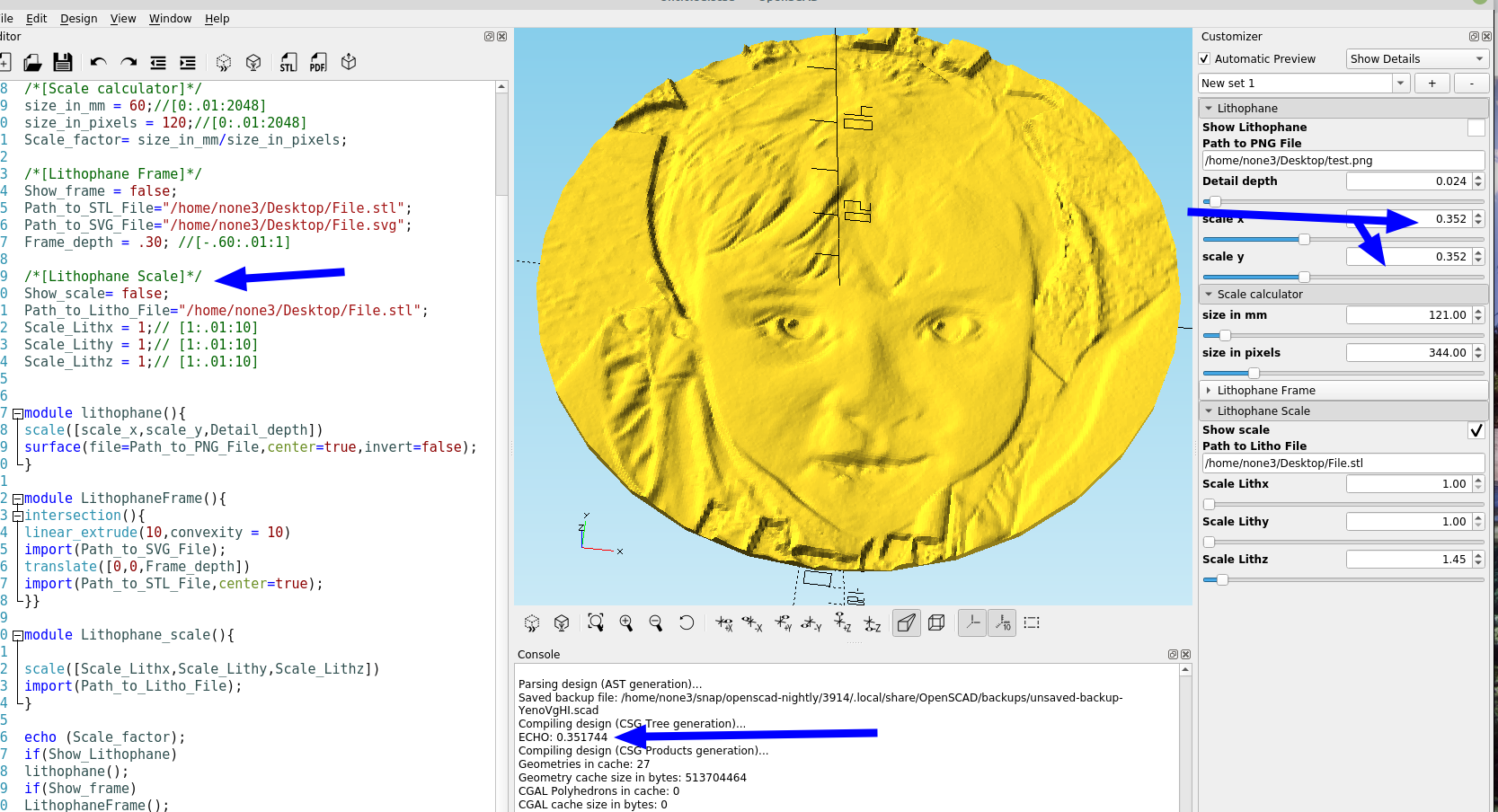The width and height of the screenshot is (1498, 812).
Task: Unindent the selected code lines
Action: 158,62
